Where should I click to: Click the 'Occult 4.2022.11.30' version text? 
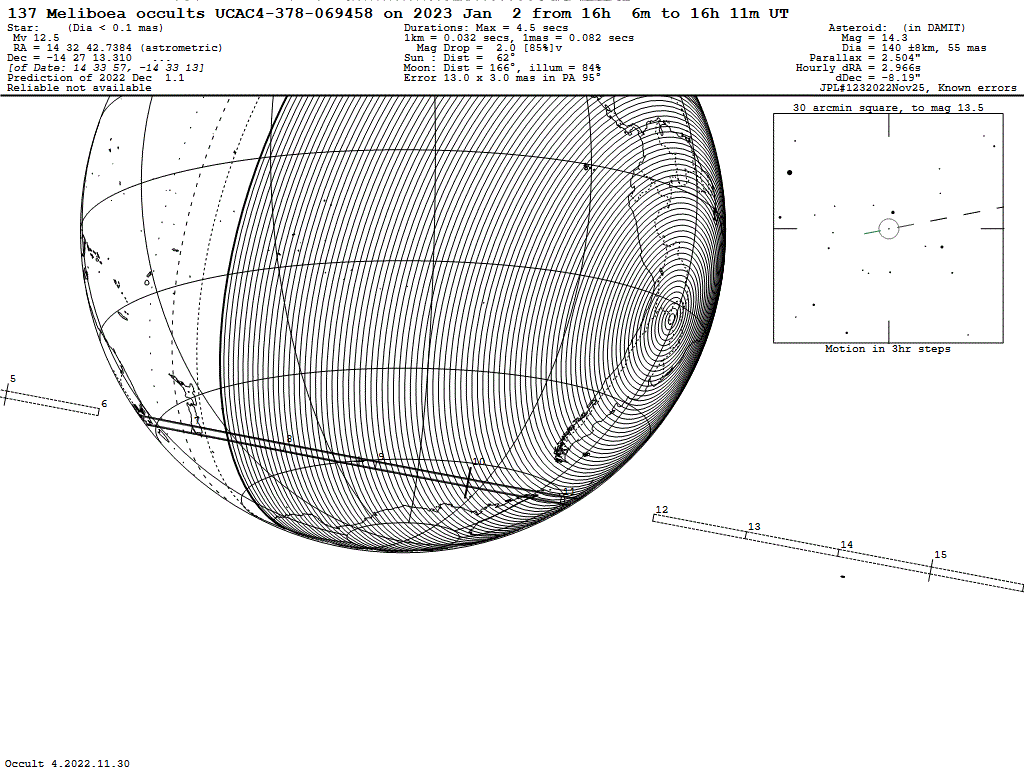pos(67,763)
